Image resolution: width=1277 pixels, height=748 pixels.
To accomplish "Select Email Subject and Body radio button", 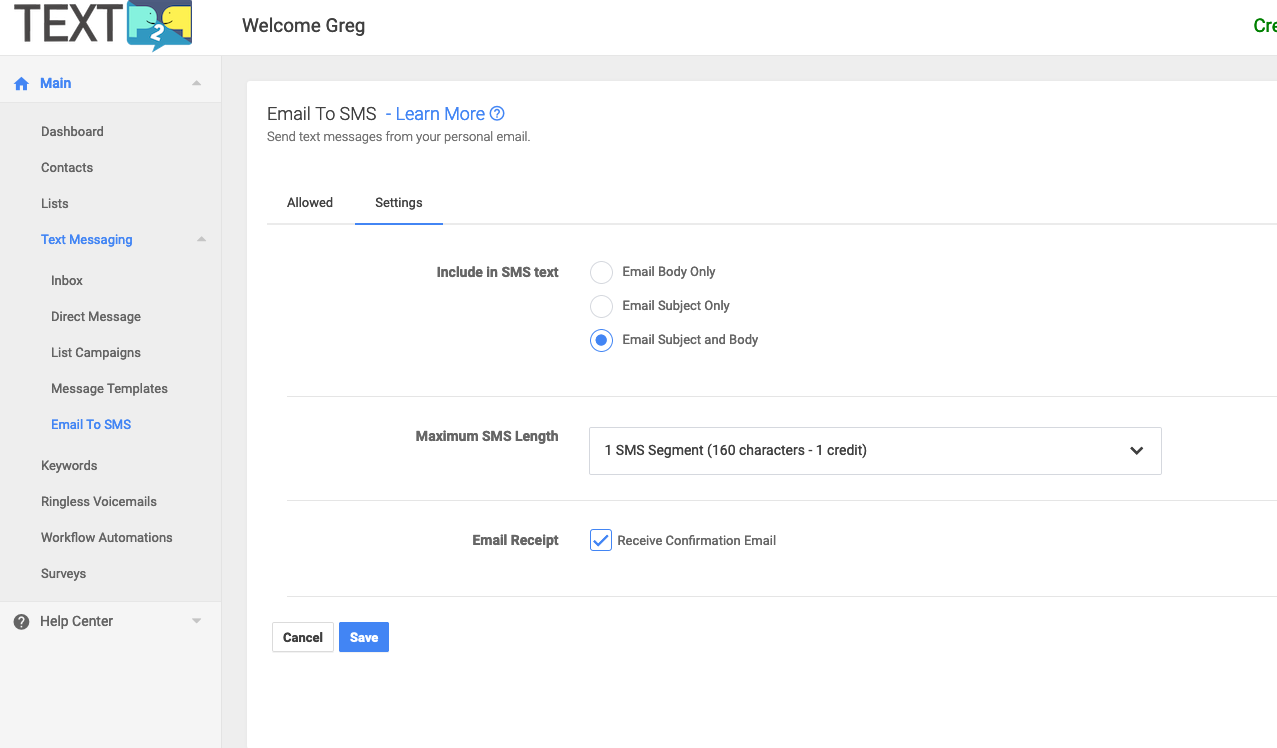I will 601,340.
